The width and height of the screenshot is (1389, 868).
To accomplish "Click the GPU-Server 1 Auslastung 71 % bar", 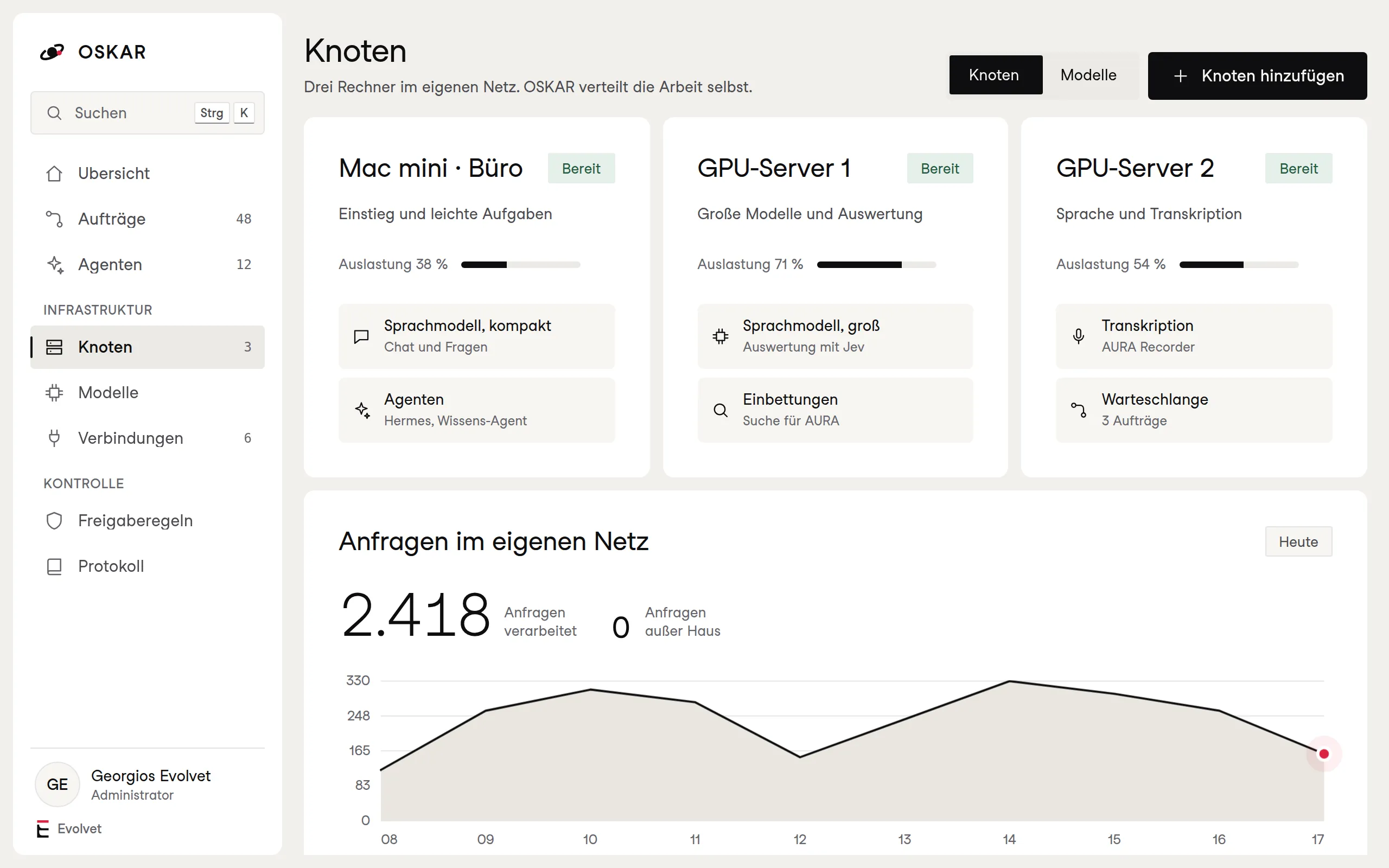I will point(876,265).
